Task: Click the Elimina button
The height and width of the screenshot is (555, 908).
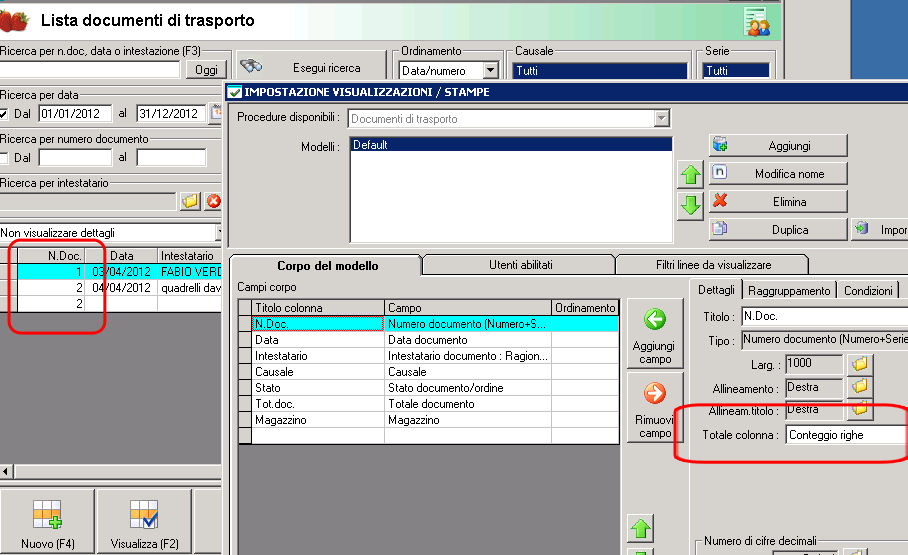Action: point(778,201)
